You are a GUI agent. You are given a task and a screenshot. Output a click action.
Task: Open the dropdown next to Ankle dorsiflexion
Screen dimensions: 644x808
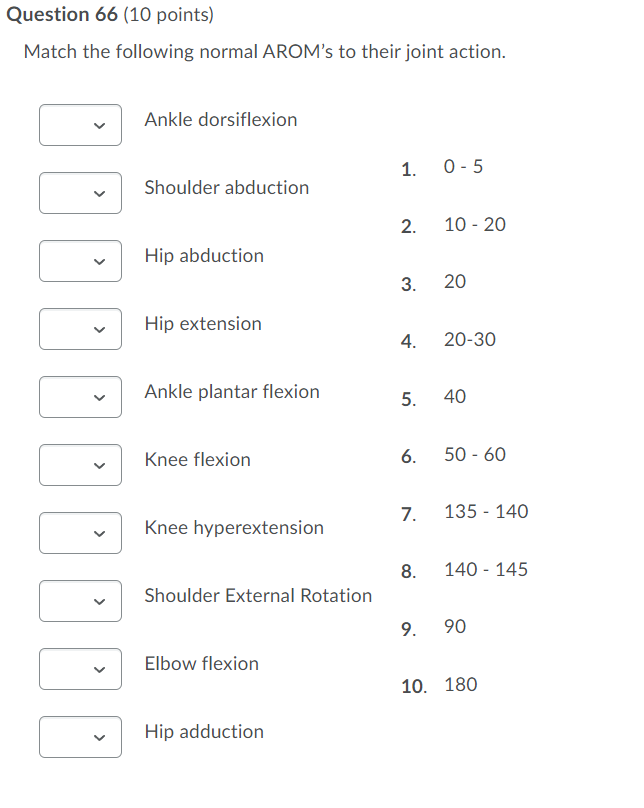(80, 125)
